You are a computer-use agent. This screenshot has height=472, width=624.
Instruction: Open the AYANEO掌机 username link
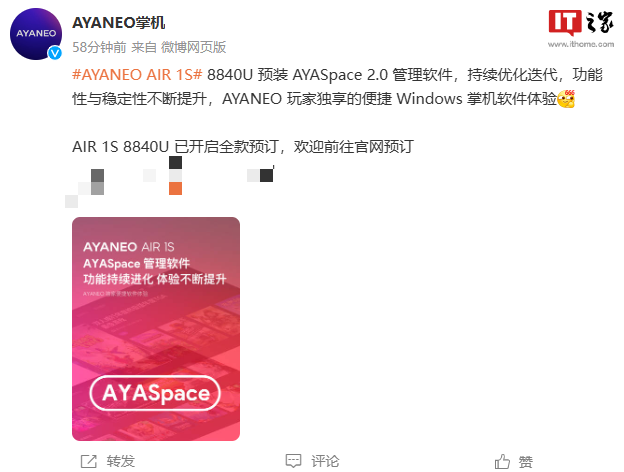click(x=119, y=23)
